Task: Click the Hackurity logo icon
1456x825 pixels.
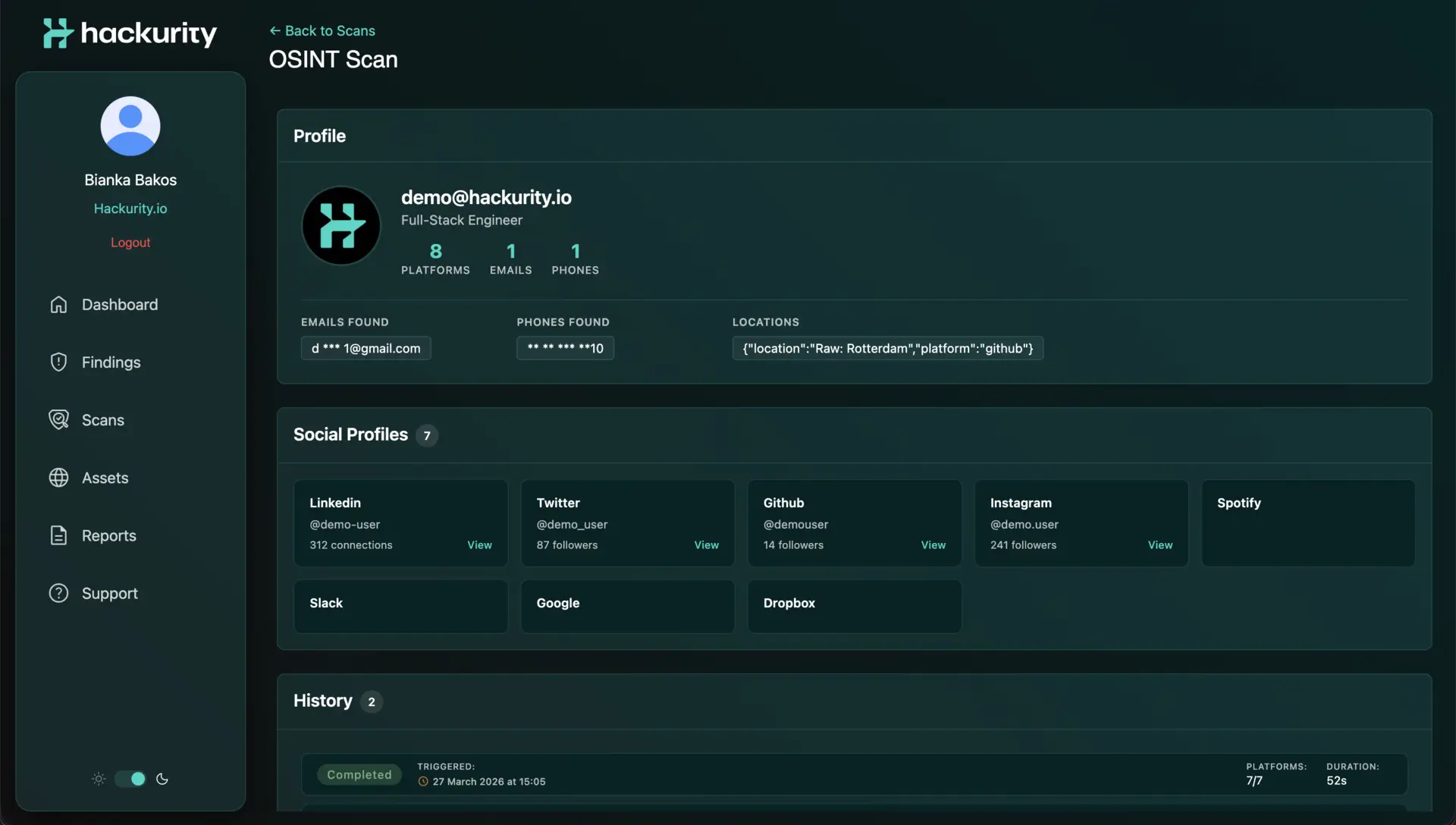Action: [58, 33]
